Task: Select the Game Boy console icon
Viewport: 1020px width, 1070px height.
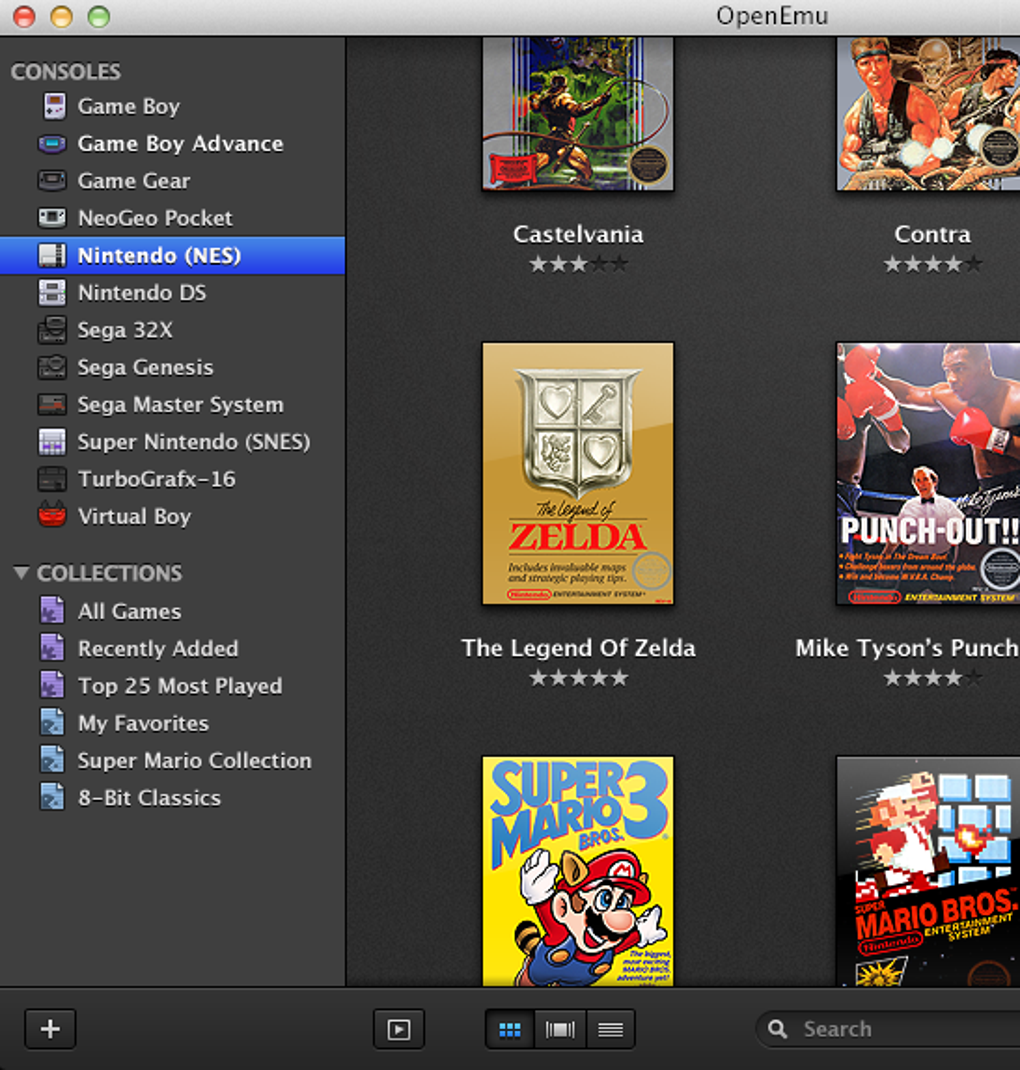Action: point(54,106)
